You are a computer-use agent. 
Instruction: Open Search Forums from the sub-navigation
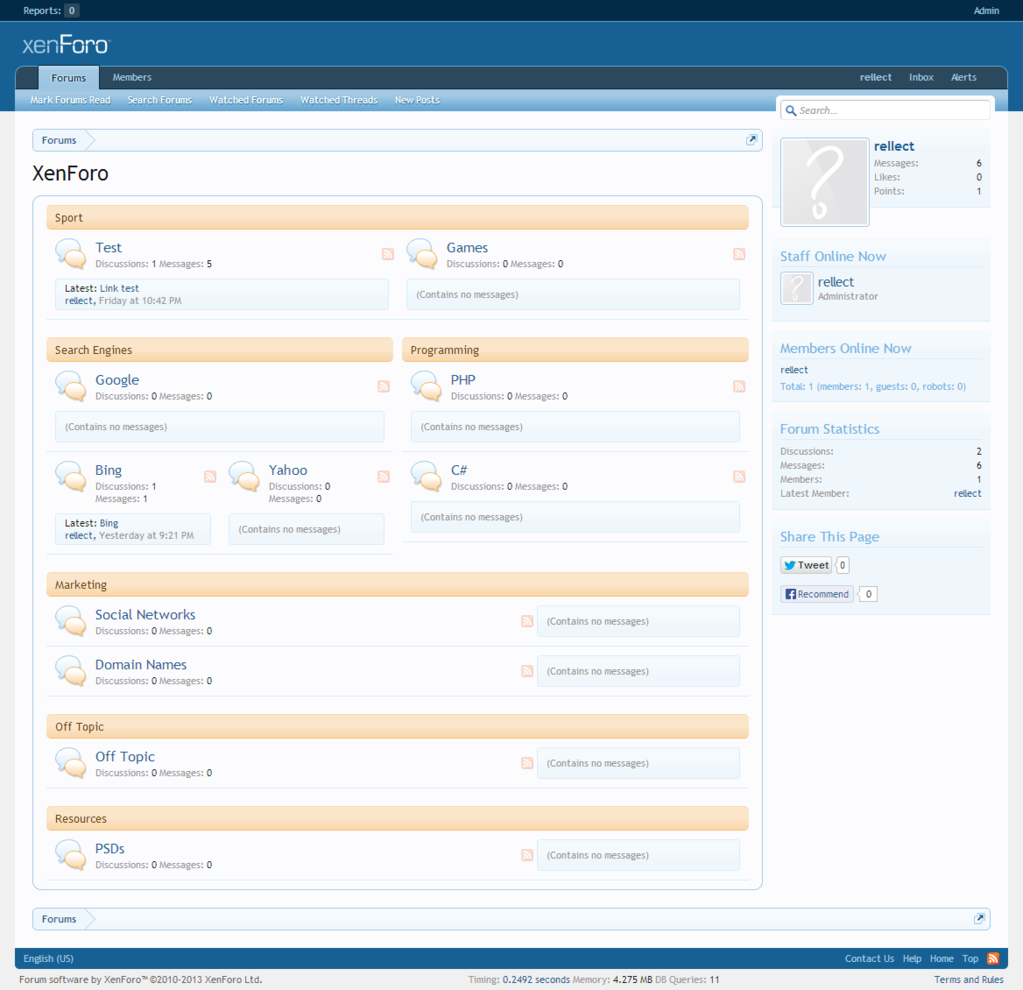click(160, 100)
